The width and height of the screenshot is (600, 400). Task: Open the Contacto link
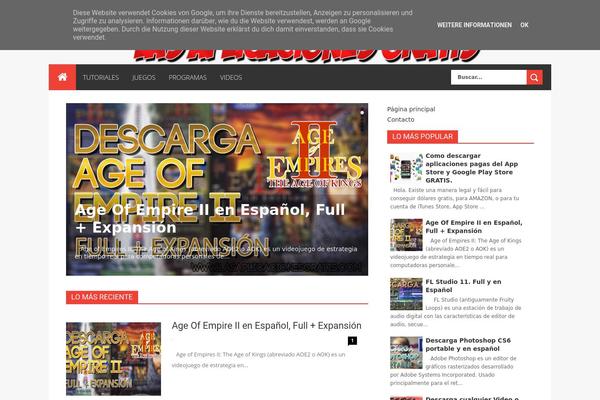coord(400,119)
